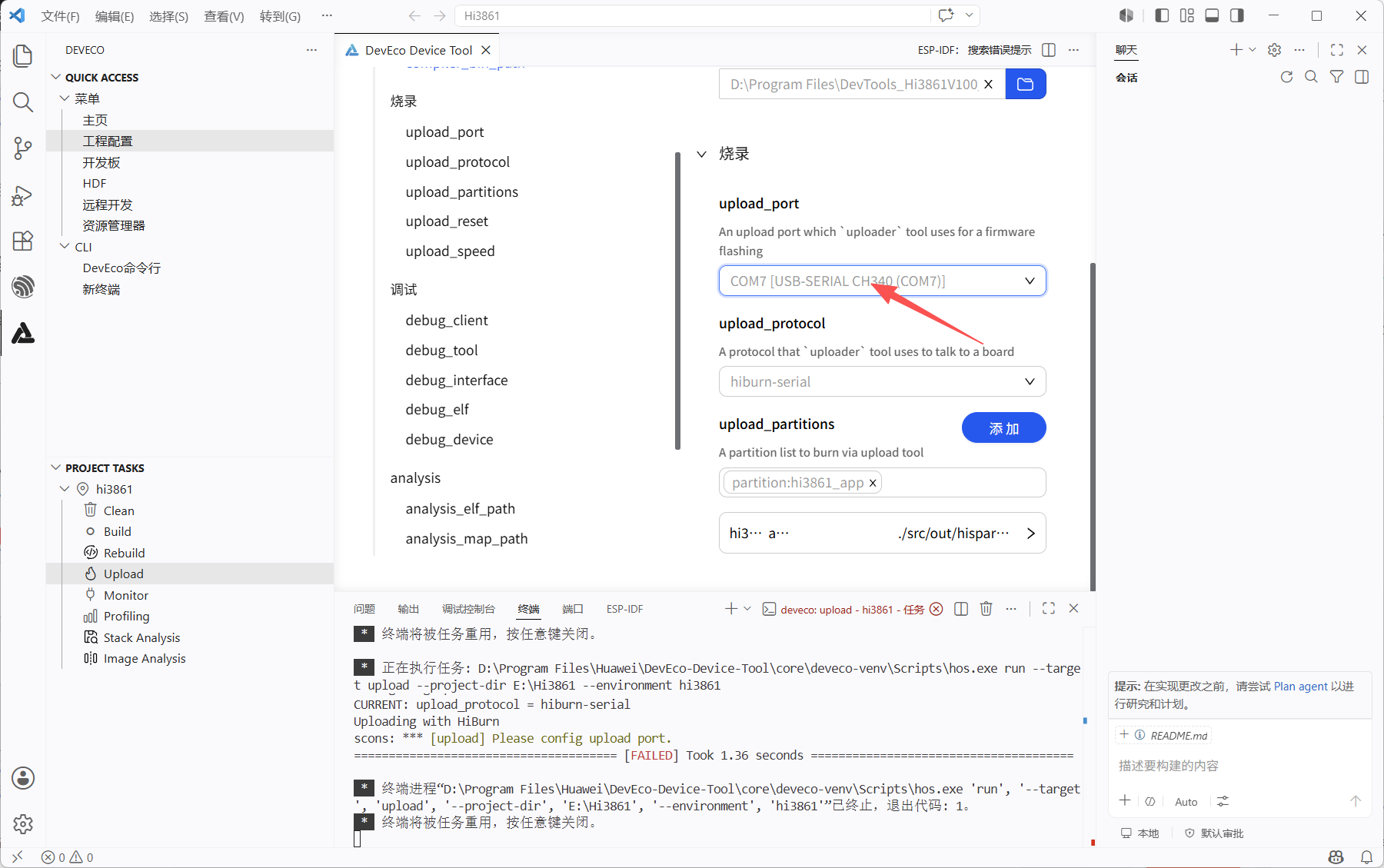Collapse the 菜单 tree node

click(x=65, y=98)
